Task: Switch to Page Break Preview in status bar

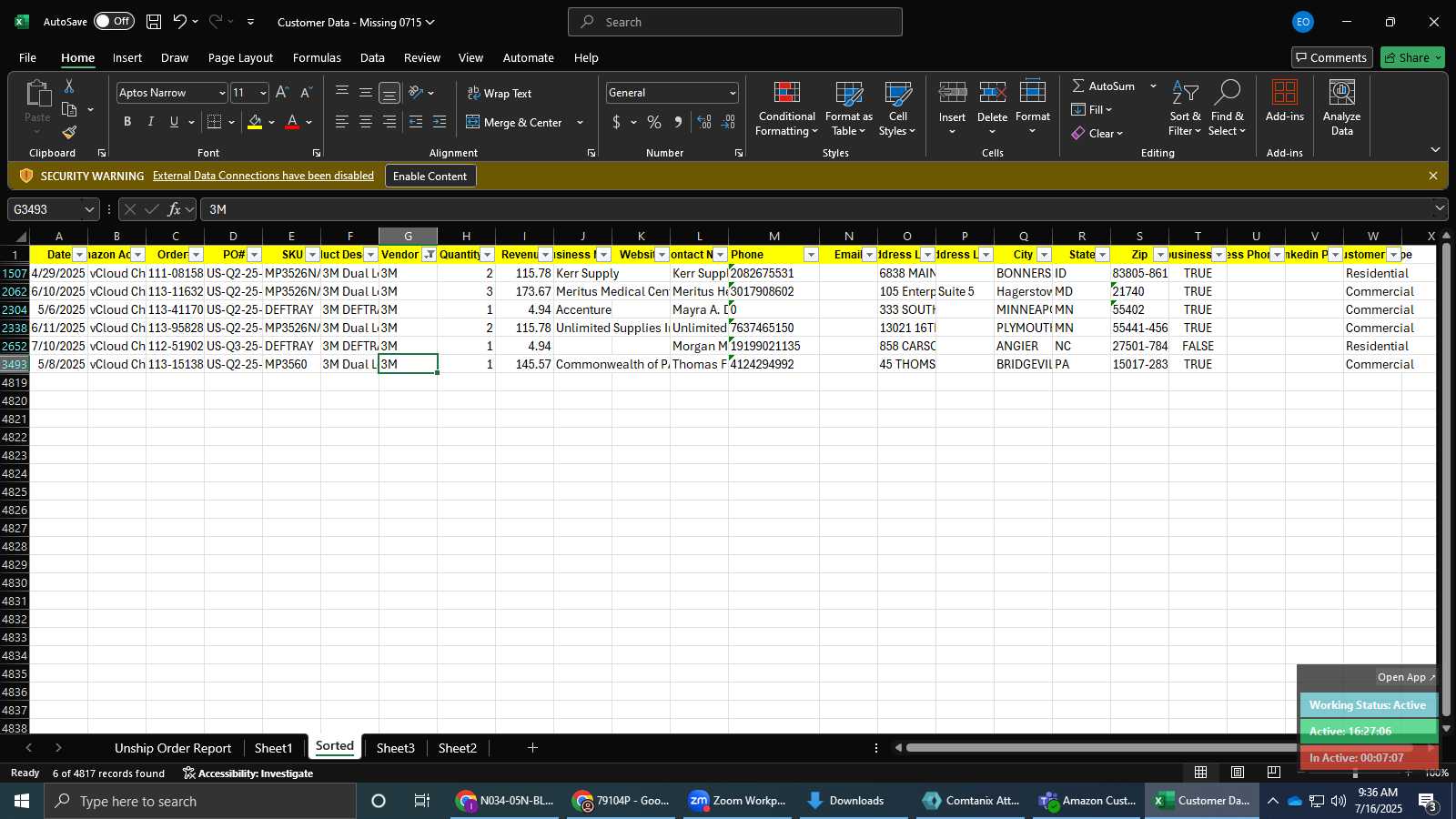Action: tap(1273, 773)
